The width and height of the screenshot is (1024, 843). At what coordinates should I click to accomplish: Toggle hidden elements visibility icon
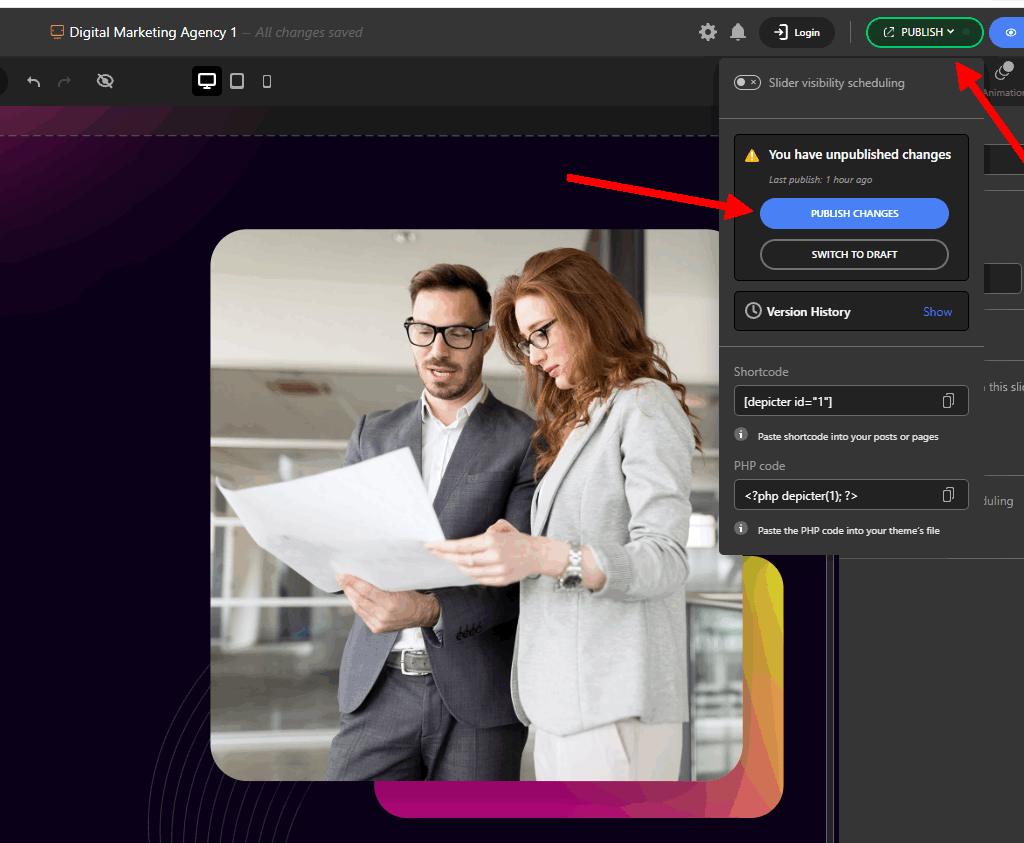coord(105,81)
